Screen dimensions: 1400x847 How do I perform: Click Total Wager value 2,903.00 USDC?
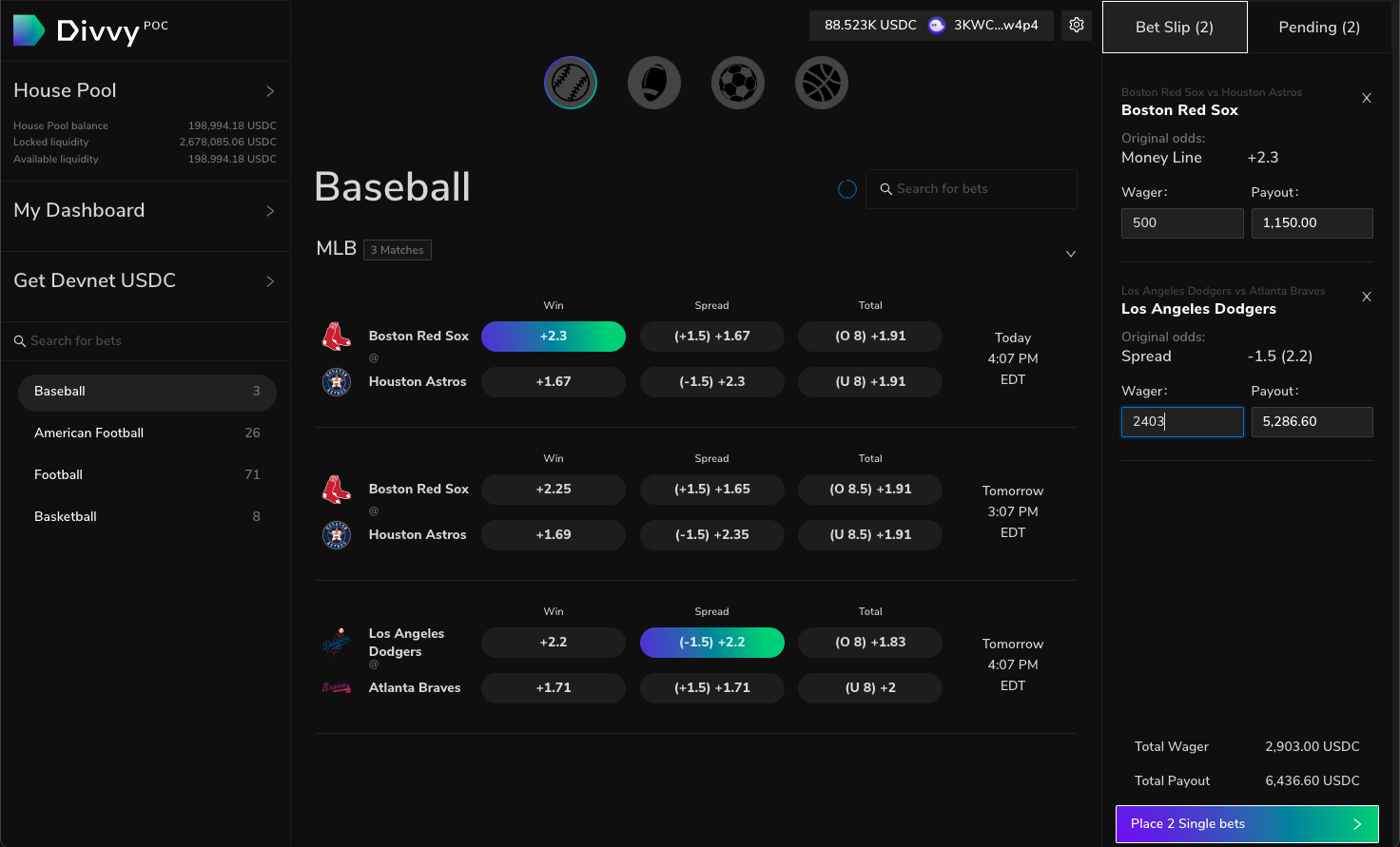(x=1312, y=747)
